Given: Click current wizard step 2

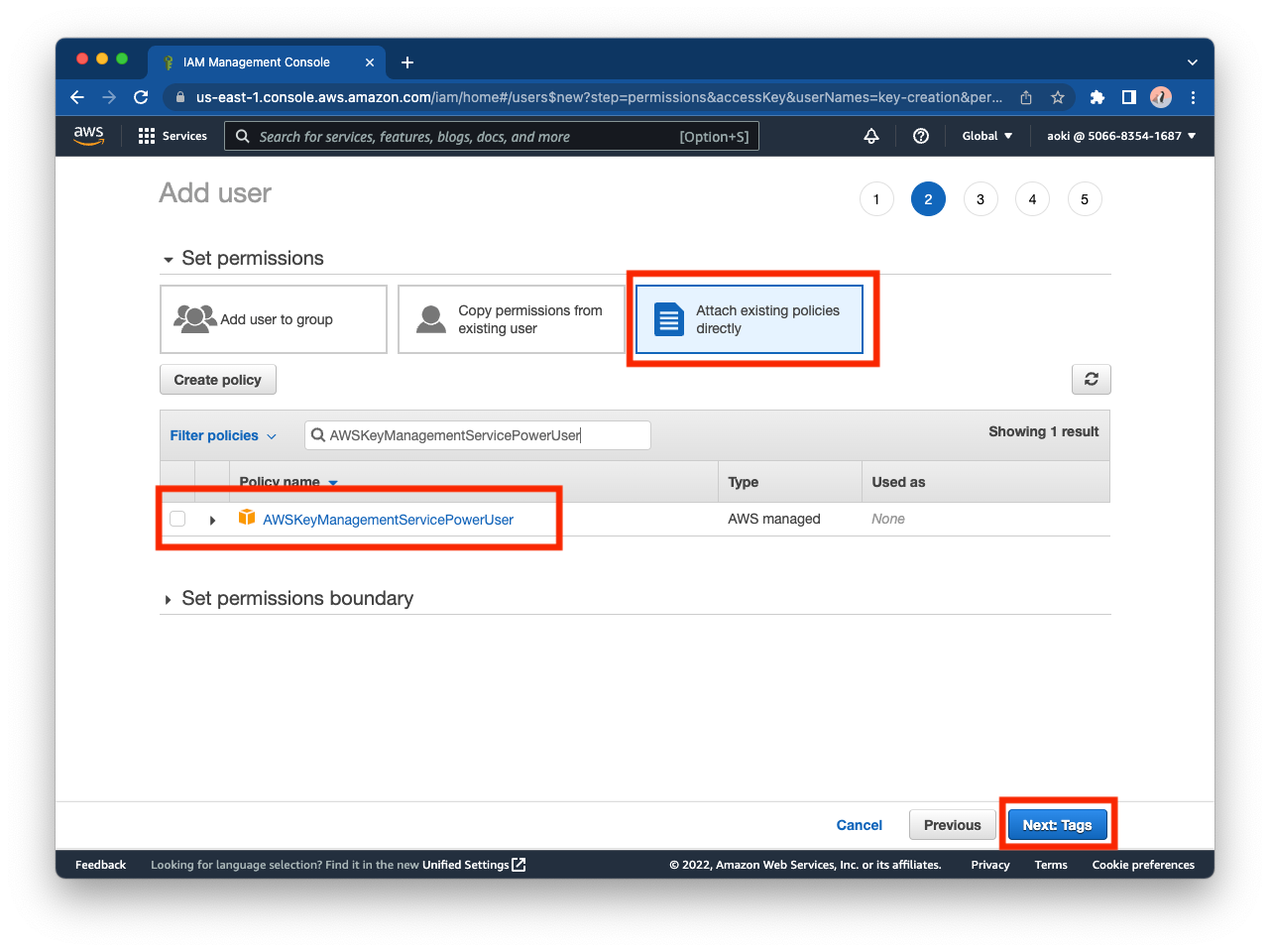Looking at the screenshot, I should click(928, 199).
